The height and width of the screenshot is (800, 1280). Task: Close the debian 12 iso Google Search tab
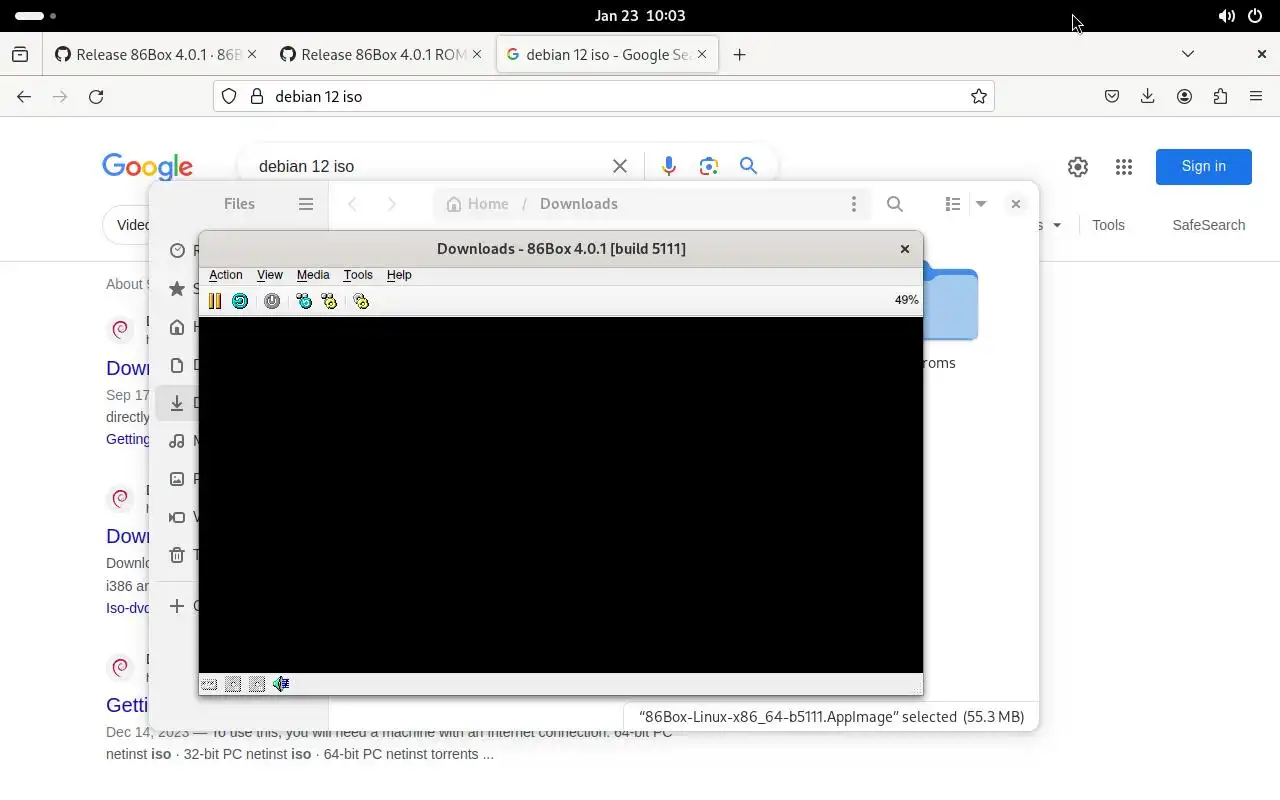pos(702,55)
